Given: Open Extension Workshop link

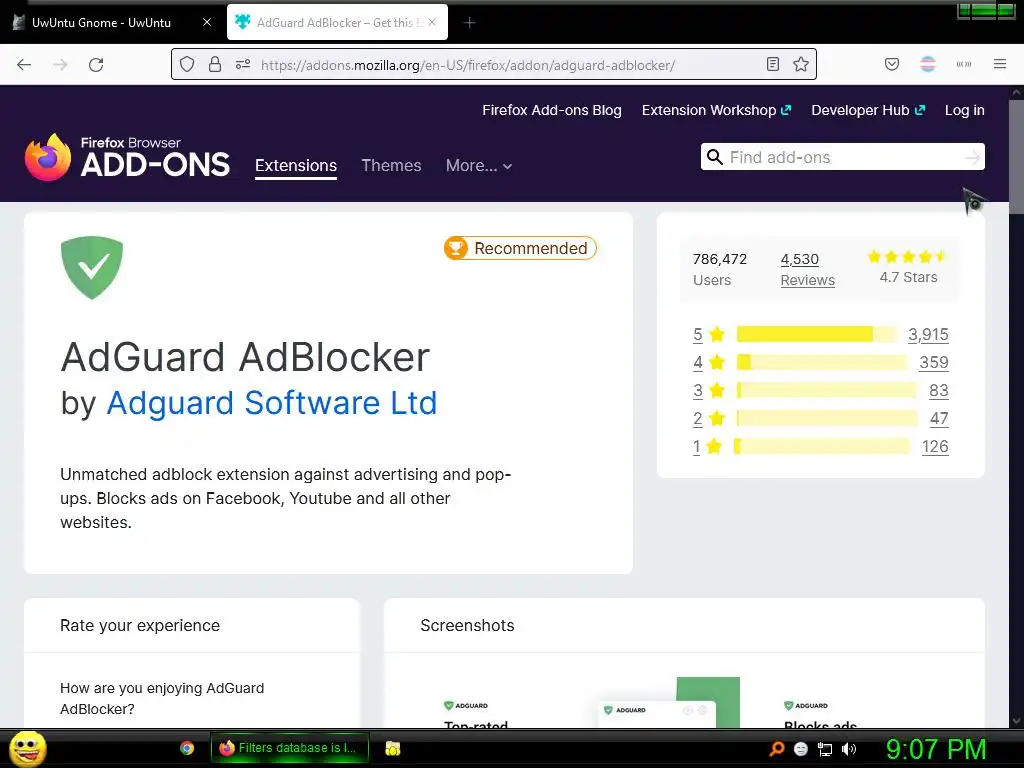Looking at the screenshot, I should pyautogui.click(x=716, y=110).
